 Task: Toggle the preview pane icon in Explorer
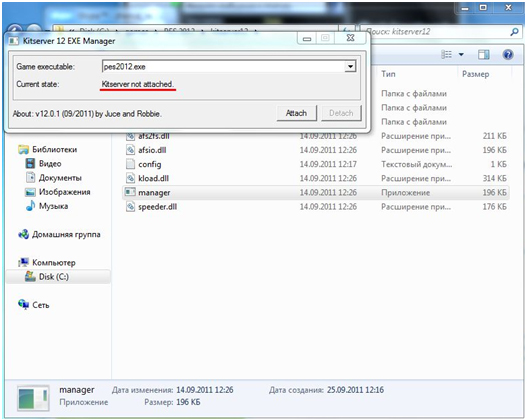(x=484, y=54)
